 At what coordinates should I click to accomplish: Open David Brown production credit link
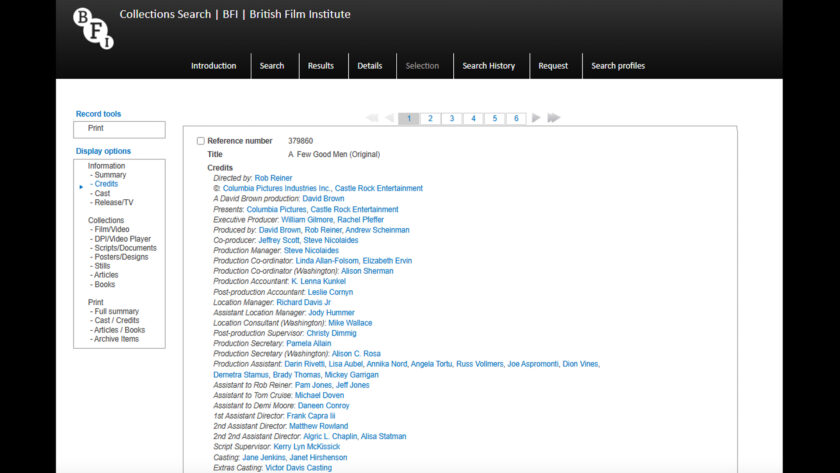coord(323,198)
